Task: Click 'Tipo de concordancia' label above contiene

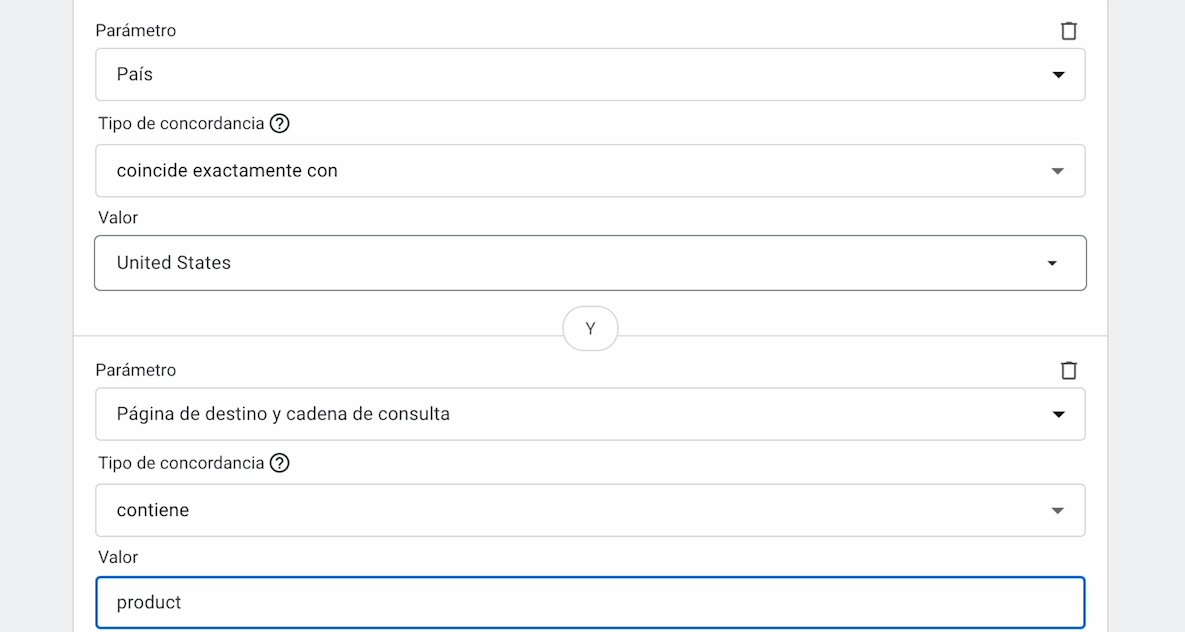Action: pyautogui.click(x=181, y=463)
